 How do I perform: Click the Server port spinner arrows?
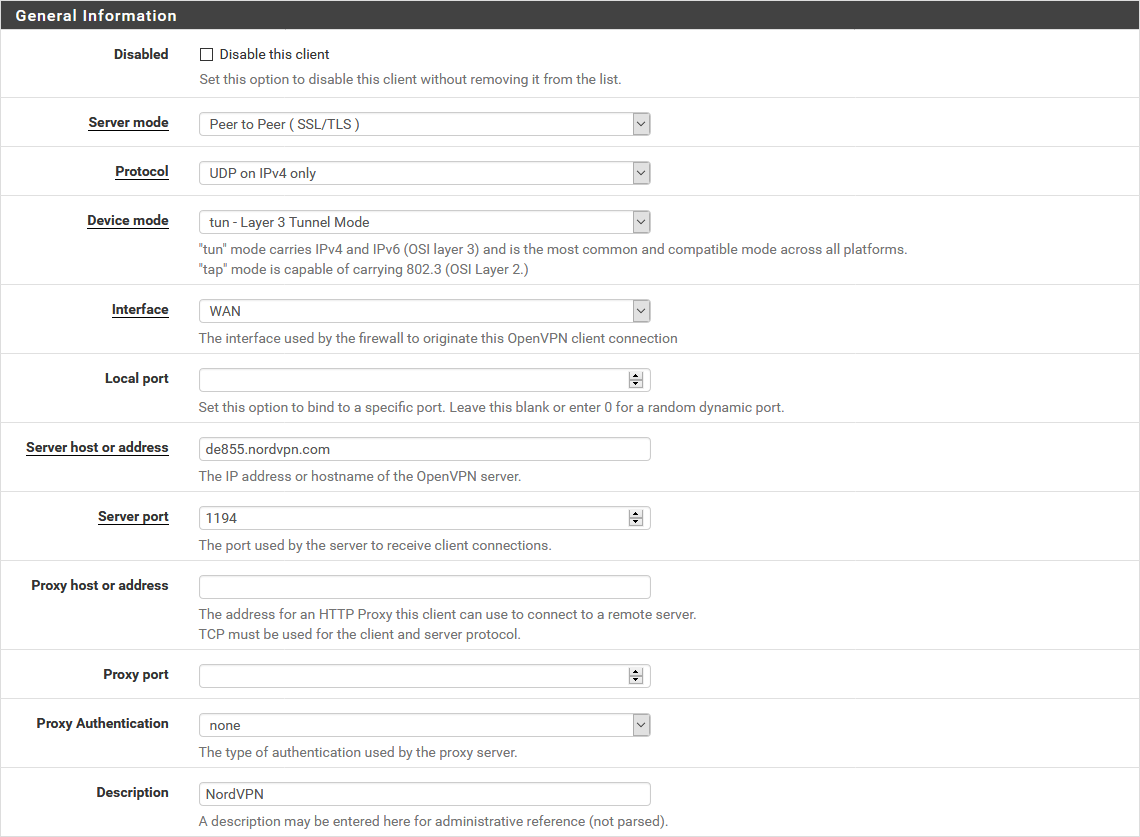pyautogui.click(x=635, y=518)
